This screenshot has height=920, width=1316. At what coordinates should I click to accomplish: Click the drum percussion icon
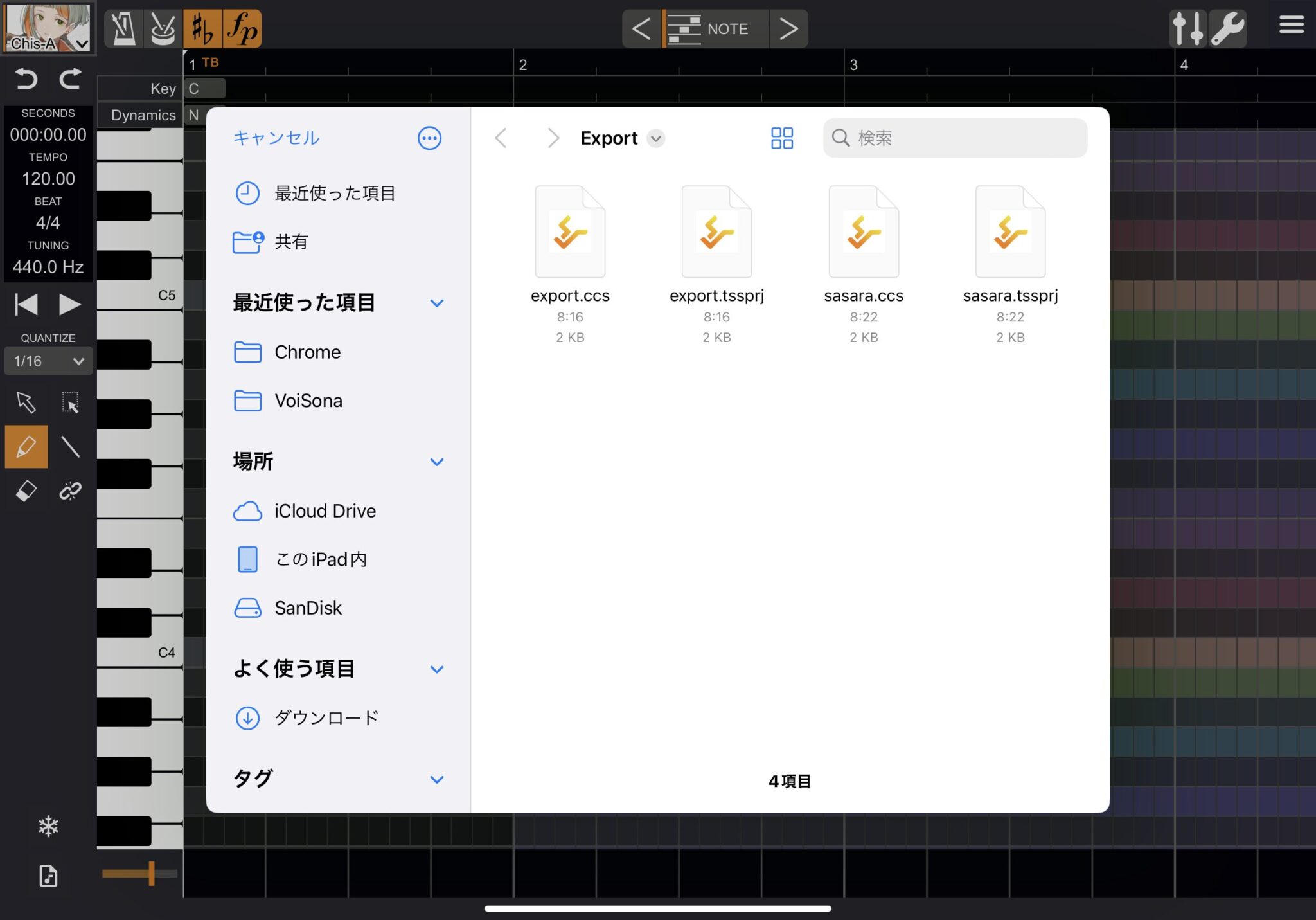[163, 28]
